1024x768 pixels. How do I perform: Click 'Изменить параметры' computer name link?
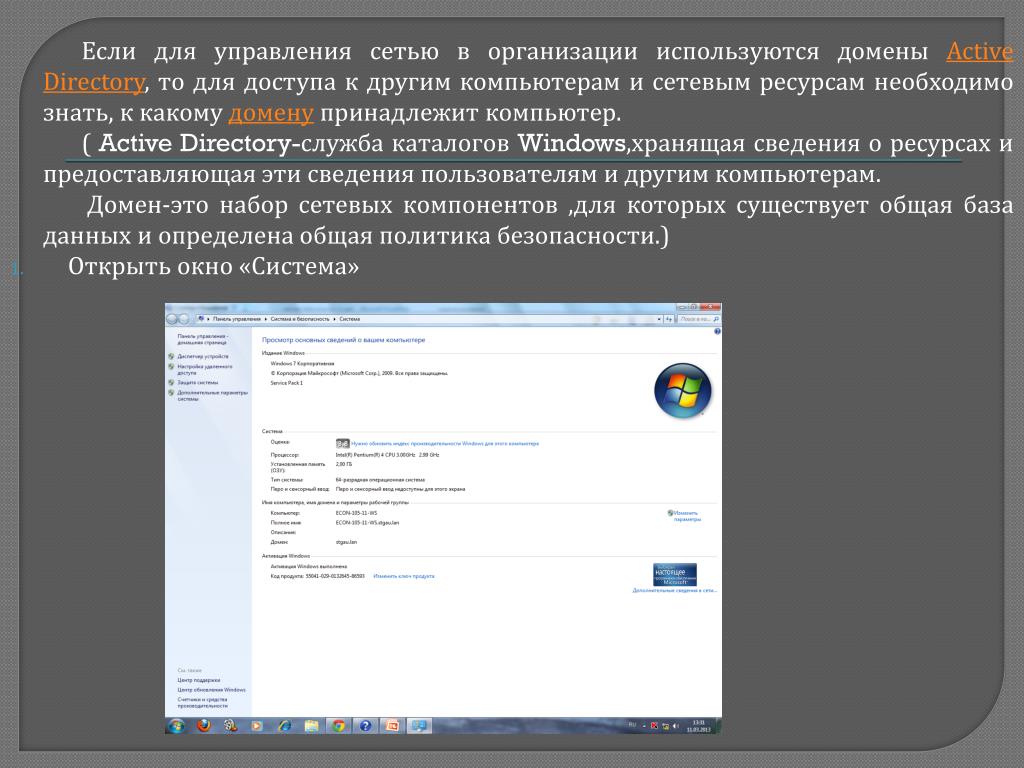687,516
